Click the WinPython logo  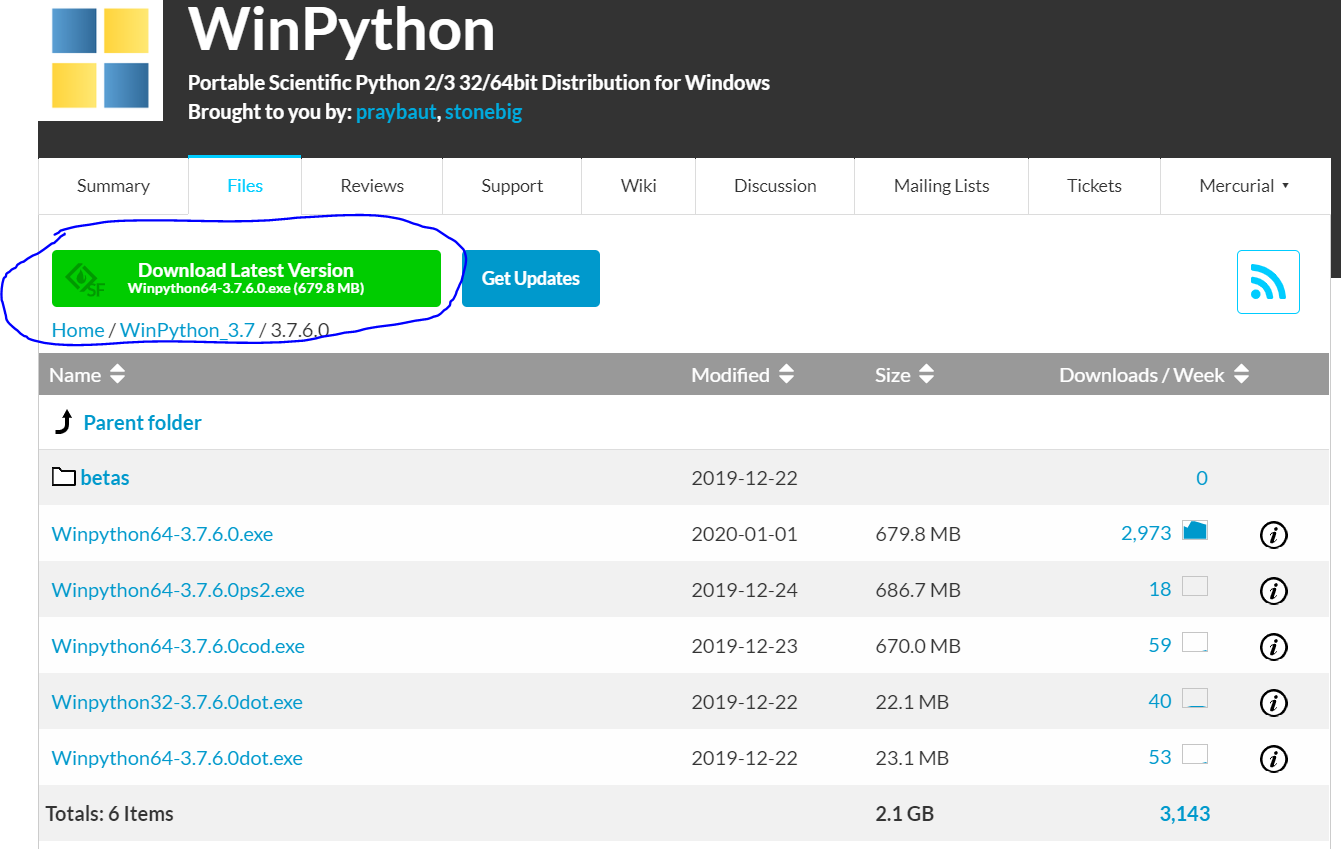click(x=99, y=60)
